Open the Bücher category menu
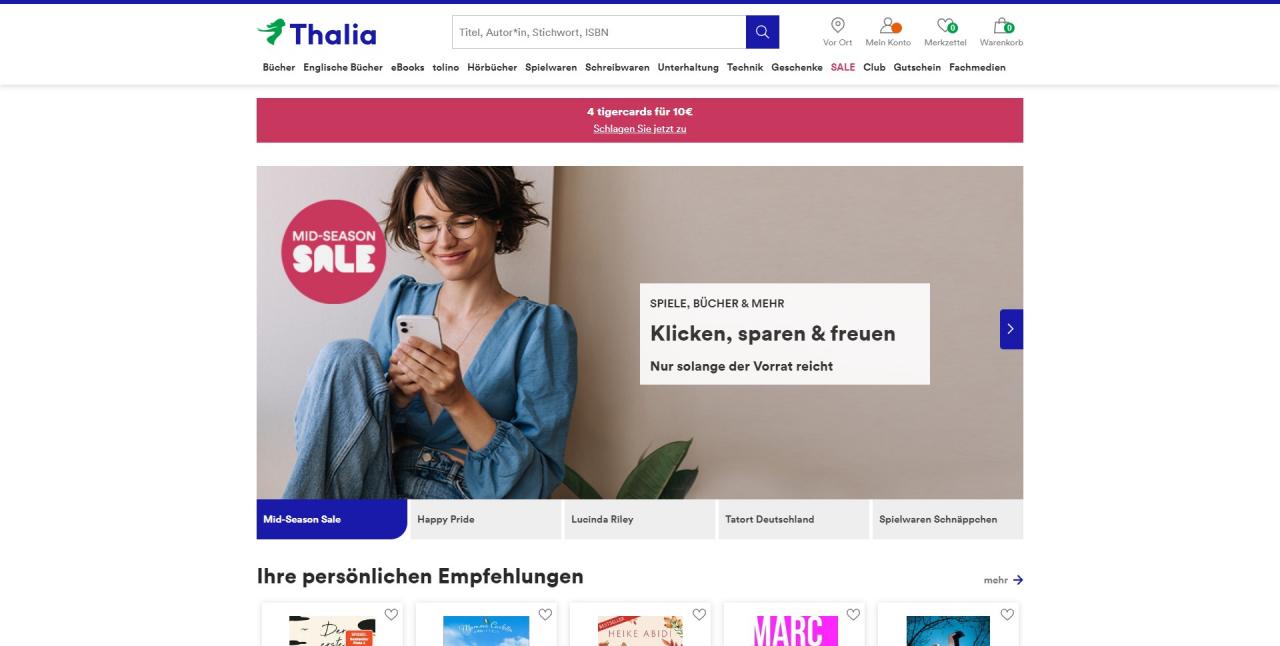The width and height of the screenshot is (1280, 646). point(279,68)
